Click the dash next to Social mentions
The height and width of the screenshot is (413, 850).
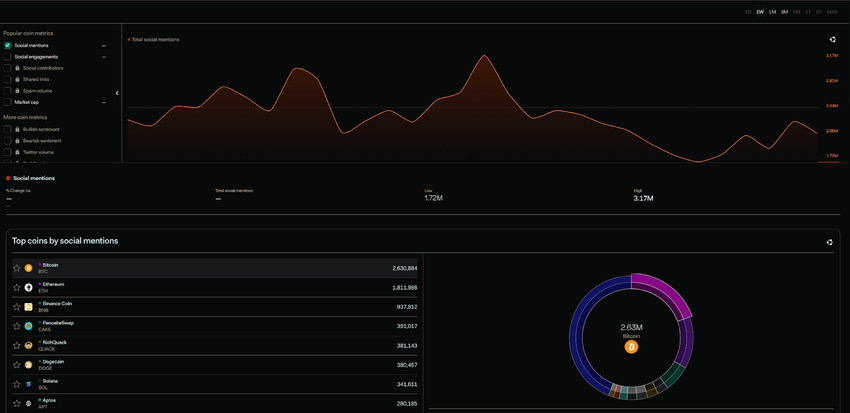(104, 46)
